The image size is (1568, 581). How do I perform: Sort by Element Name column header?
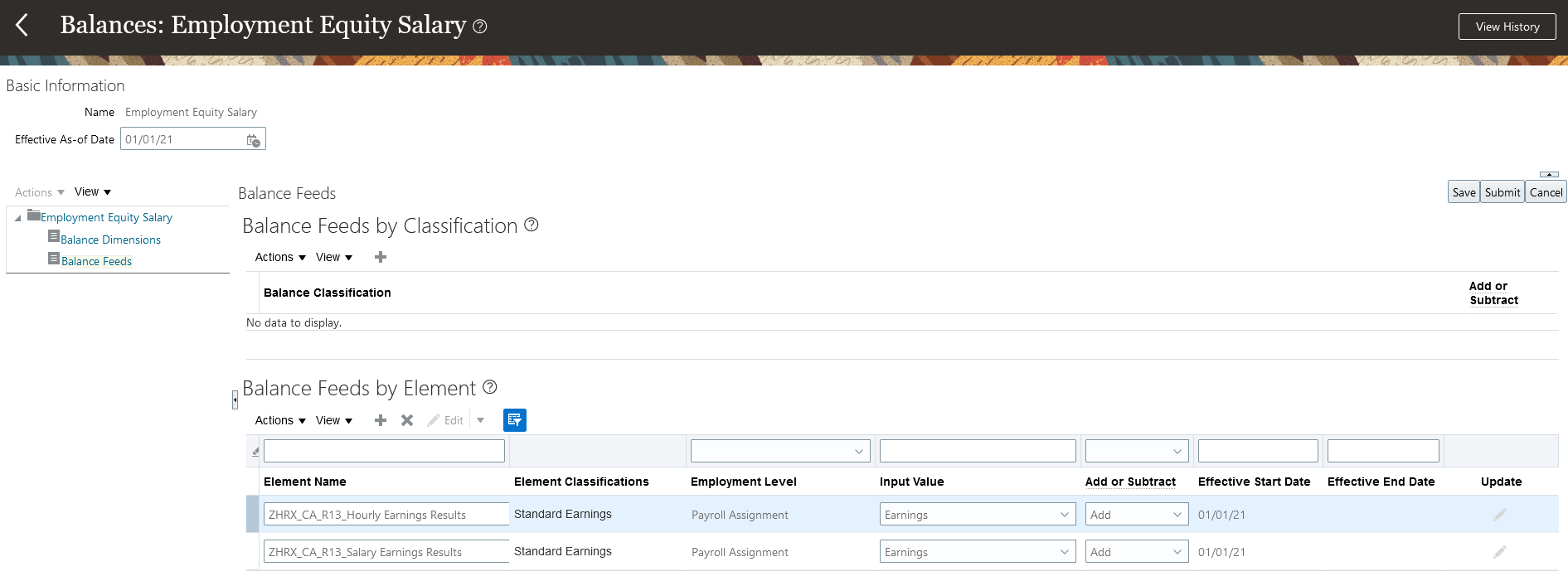[x=304, y=482]
